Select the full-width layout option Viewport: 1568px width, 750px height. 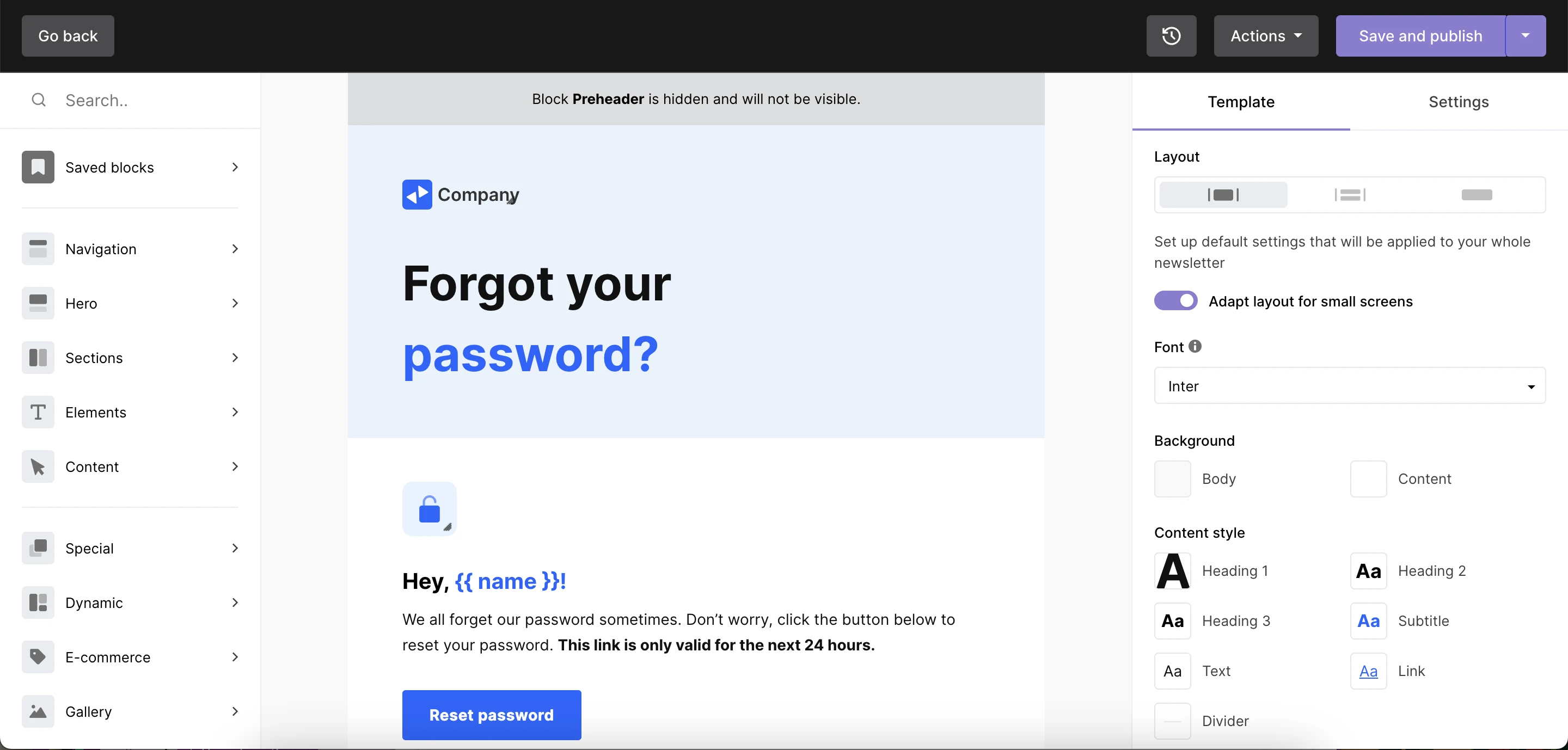[x=1476, y=195]
